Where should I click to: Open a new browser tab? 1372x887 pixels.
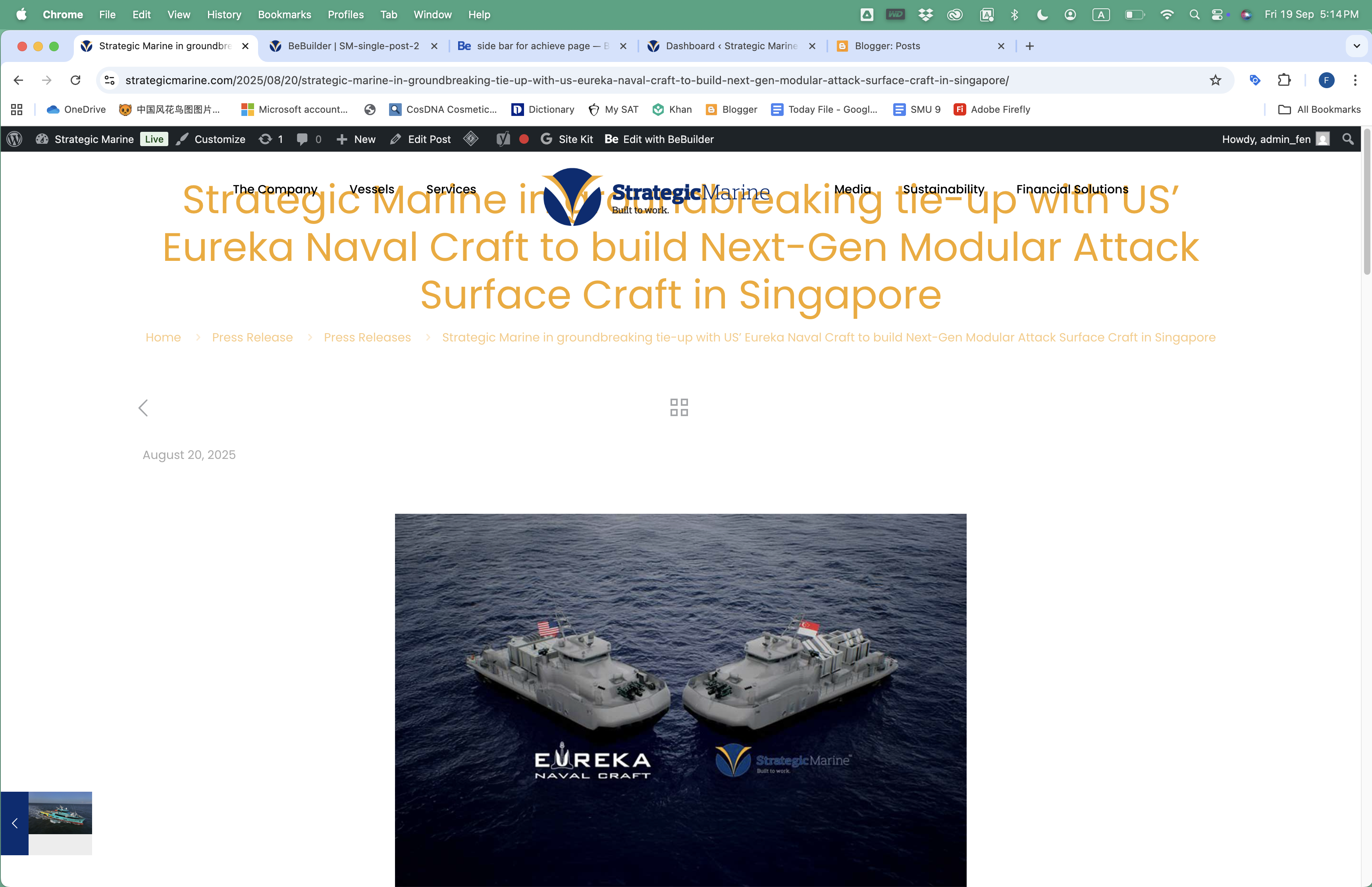(x=1029, y=46)
